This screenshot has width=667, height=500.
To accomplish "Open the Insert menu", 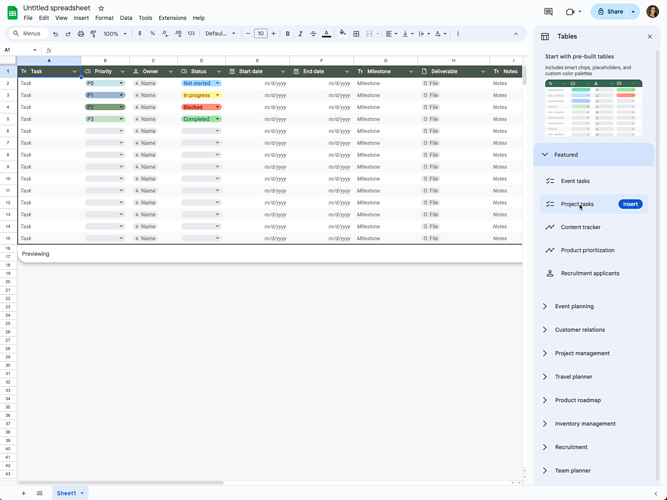I will [81, 18].
